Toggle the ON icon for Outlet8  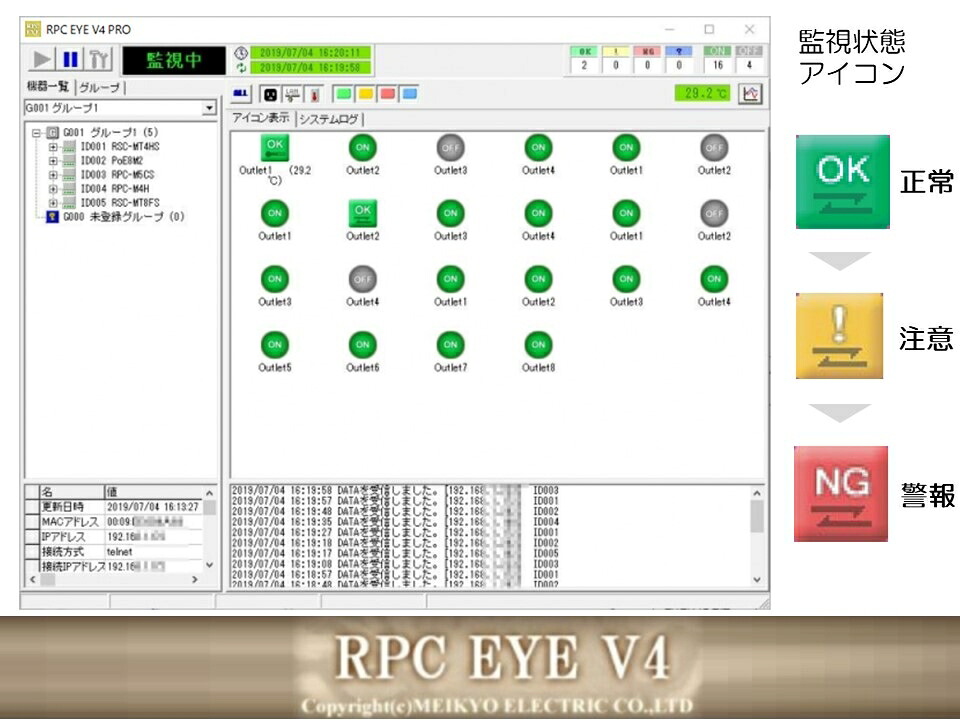[538, 345]
